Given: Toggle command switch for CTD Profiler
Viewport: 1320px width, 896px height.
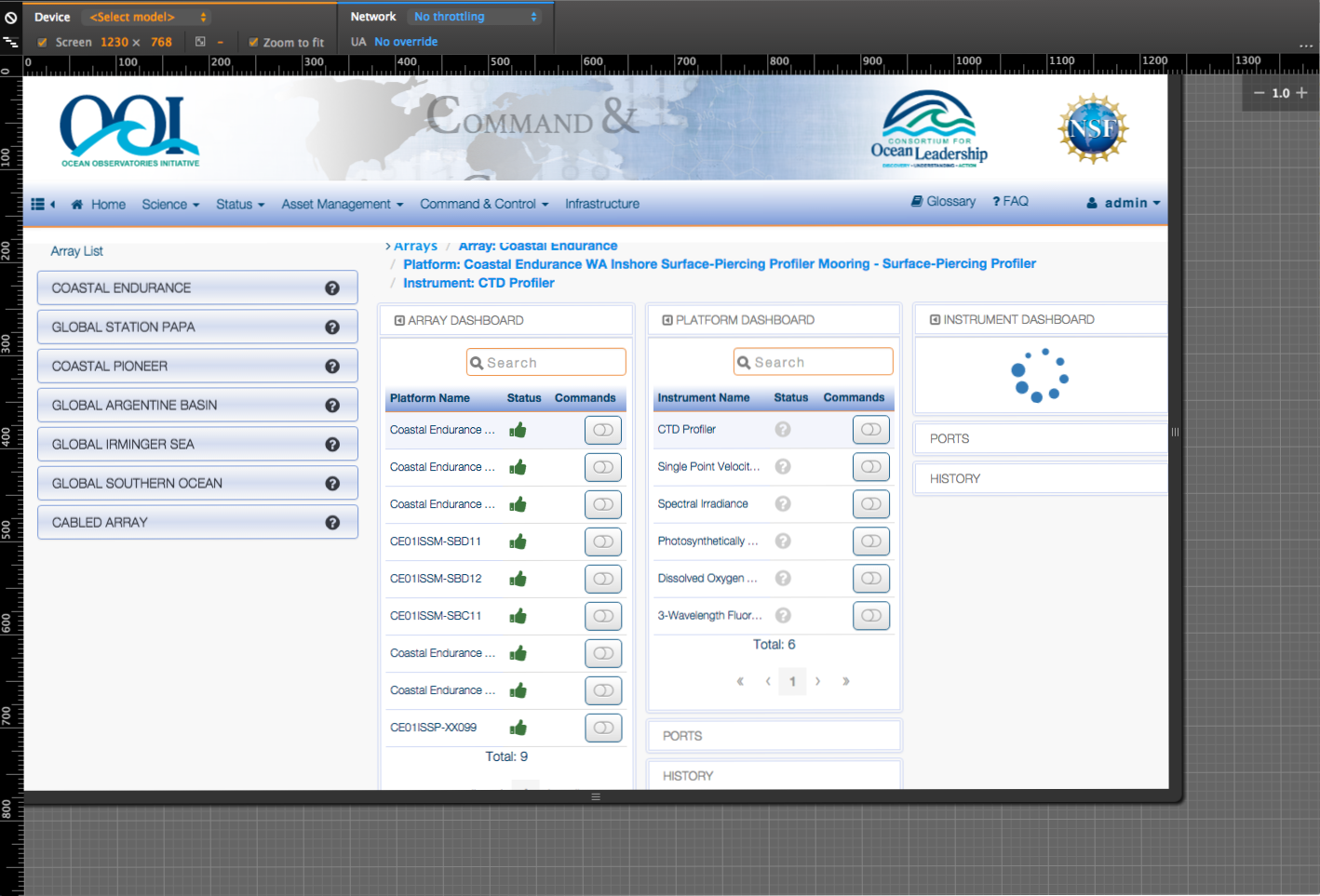Looking at the screenshot, I should (x=870, y=430).
